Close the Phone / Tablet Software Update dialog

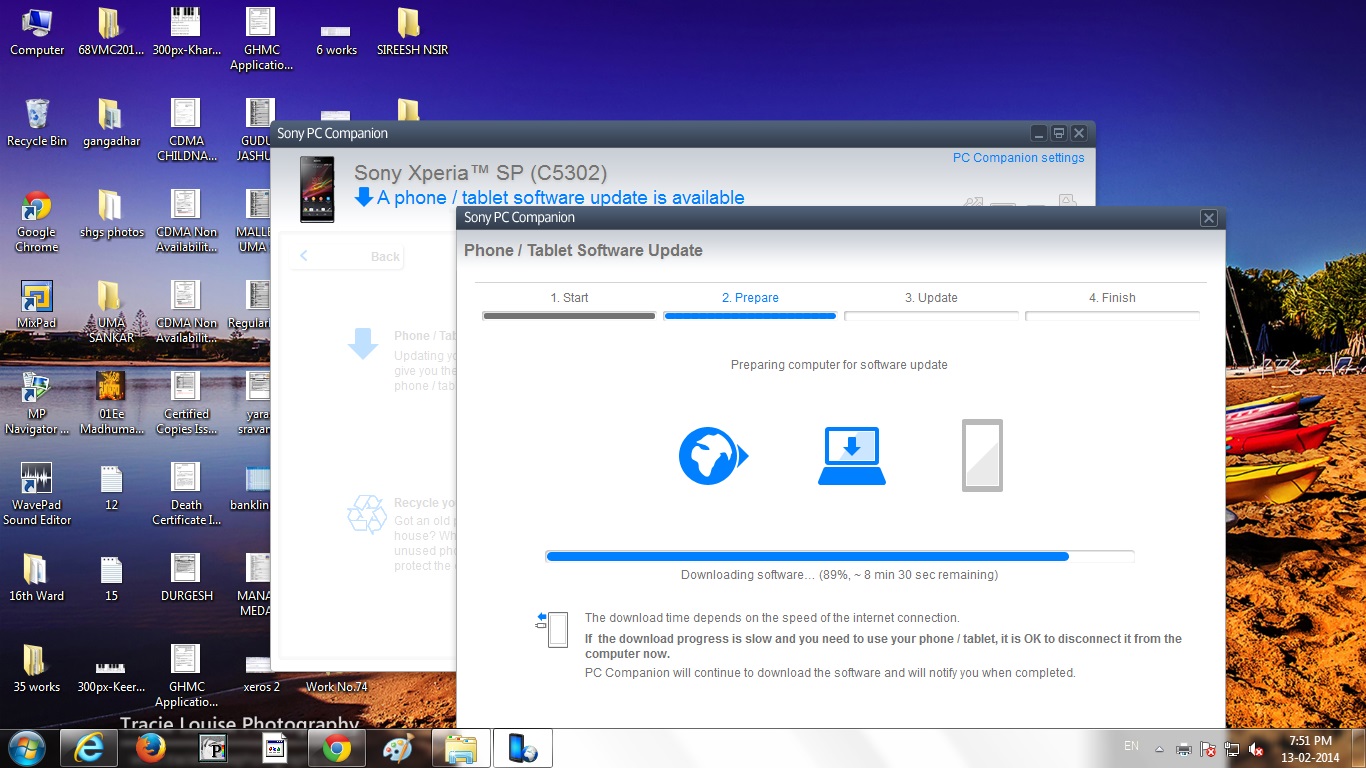1208,218
